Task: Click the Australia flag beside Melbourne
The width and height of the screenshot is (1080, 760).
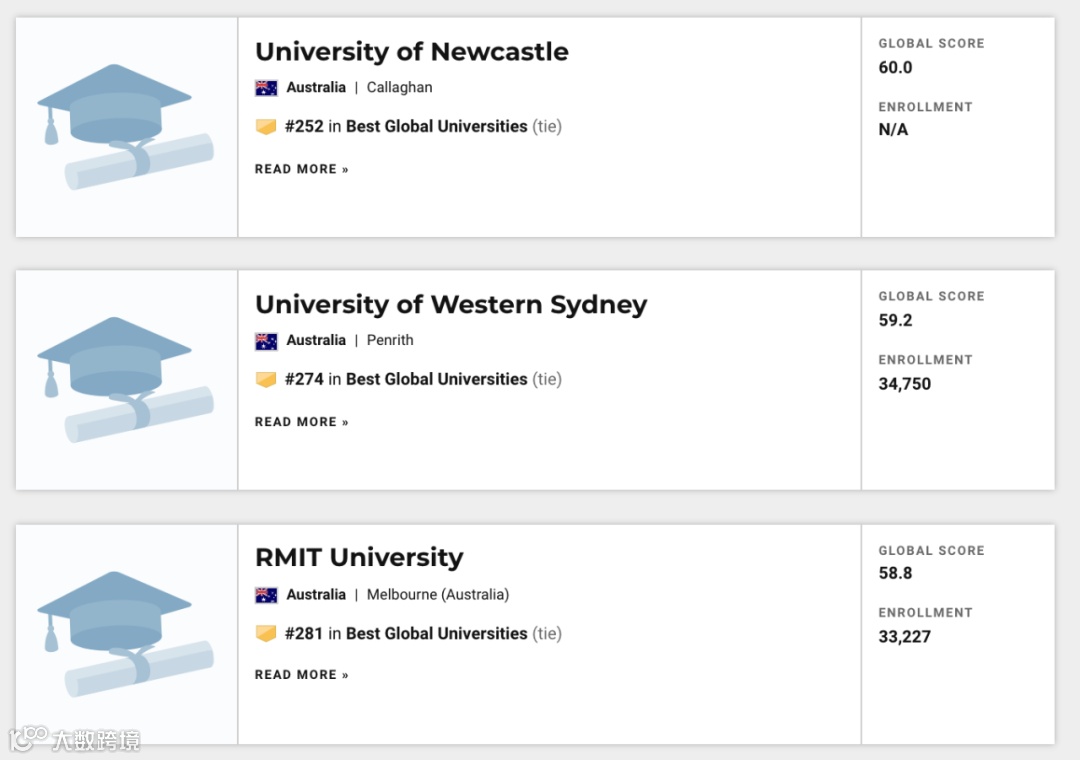Action: pos(266,595)
